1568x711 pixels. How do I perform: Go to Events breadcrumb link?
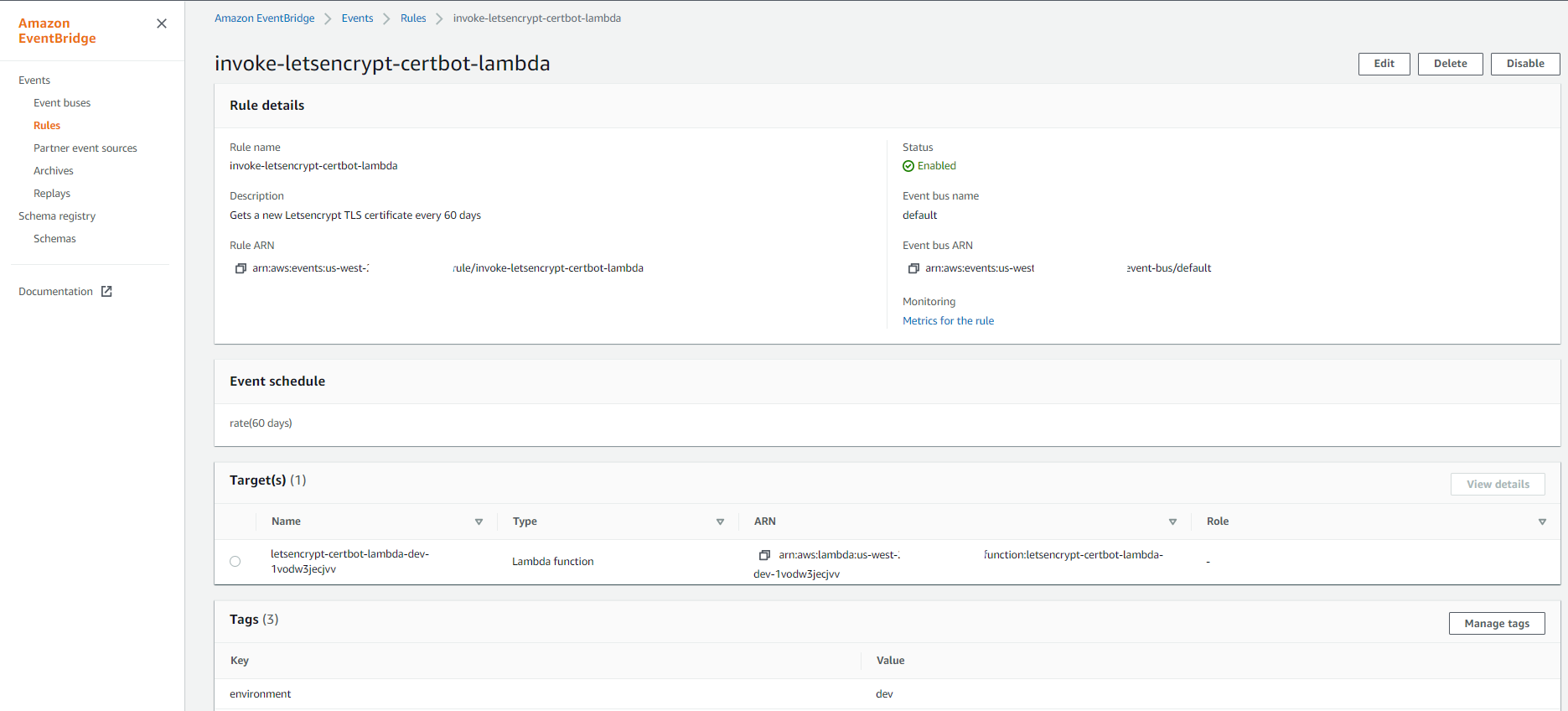point(357,18)
